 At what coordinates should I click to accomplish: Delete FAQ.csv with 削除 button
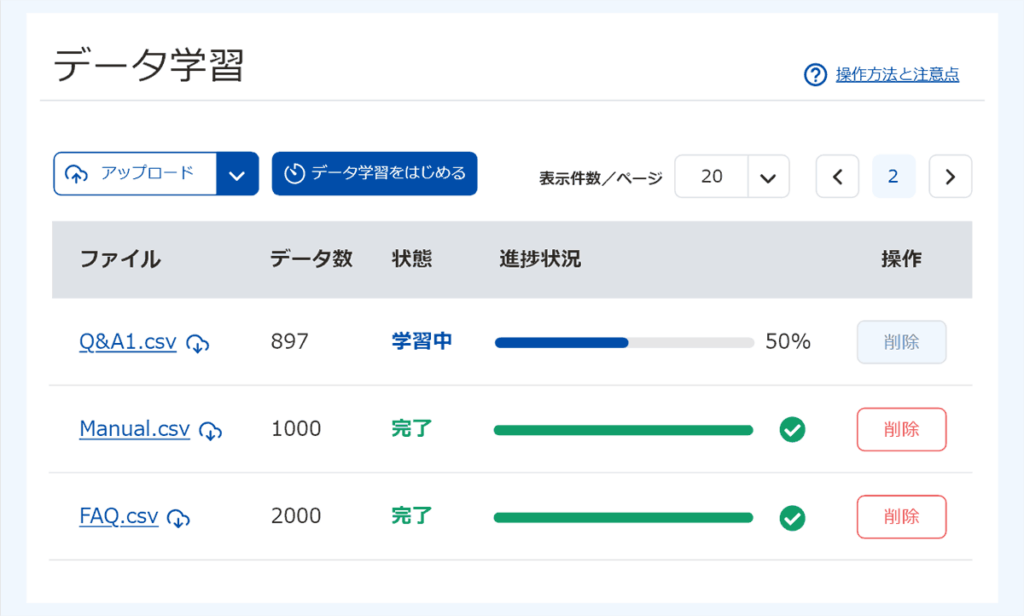pyautogui.click(x=901, y=517)
